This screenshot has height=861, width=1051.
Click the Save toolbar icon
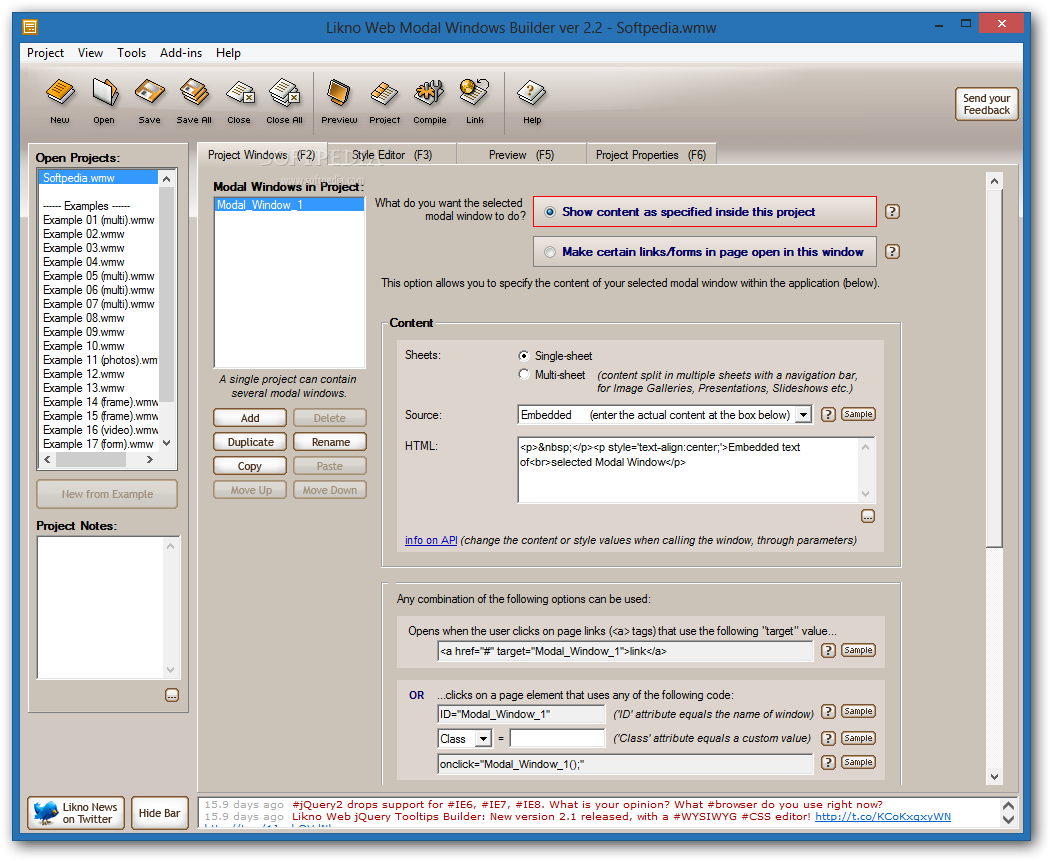tap(149, 101)
